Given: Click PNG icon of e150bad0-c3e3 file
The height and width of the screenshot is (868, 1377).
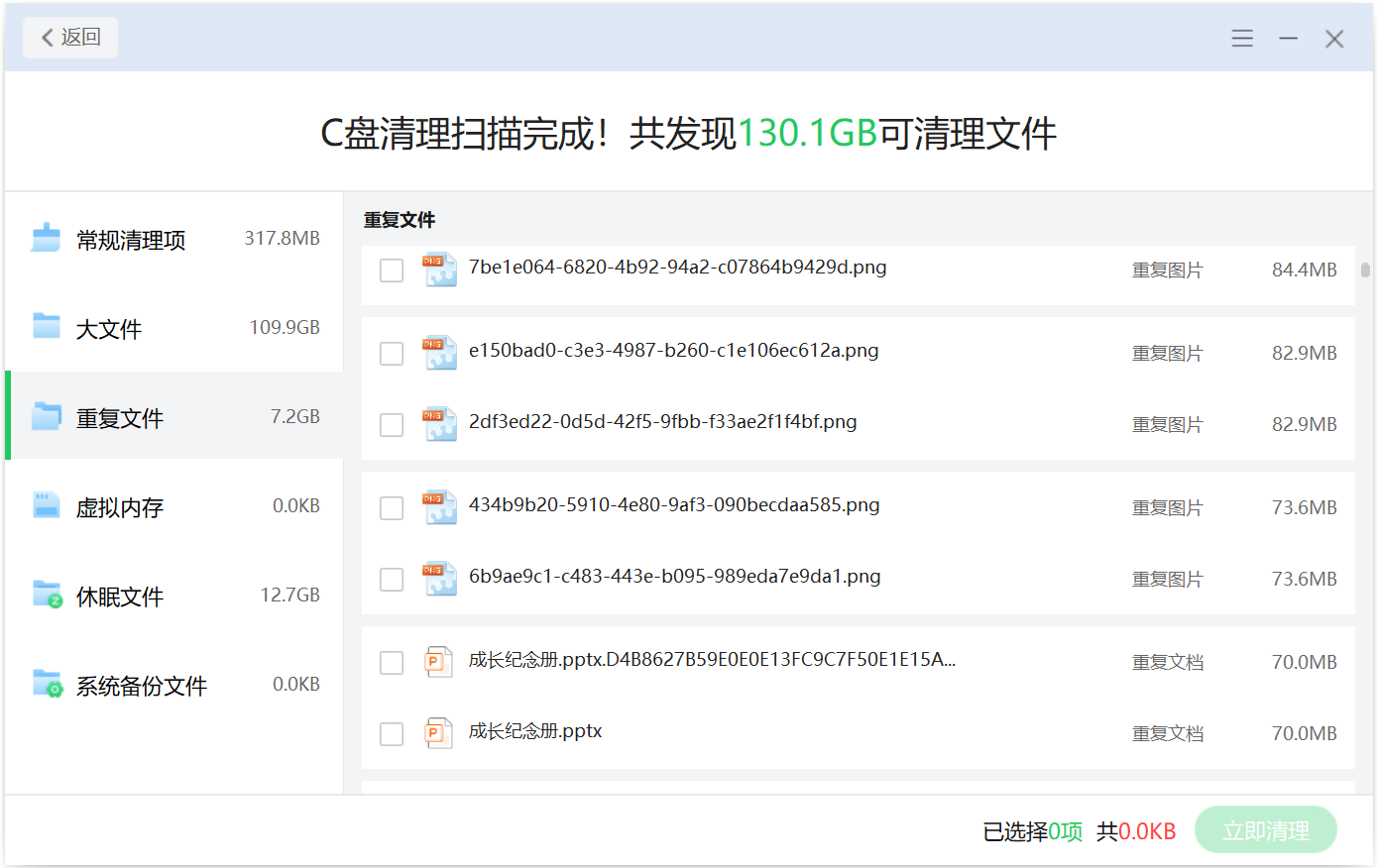Looking at the screenshot, I should pyautogui.click(x=439, y=353).
